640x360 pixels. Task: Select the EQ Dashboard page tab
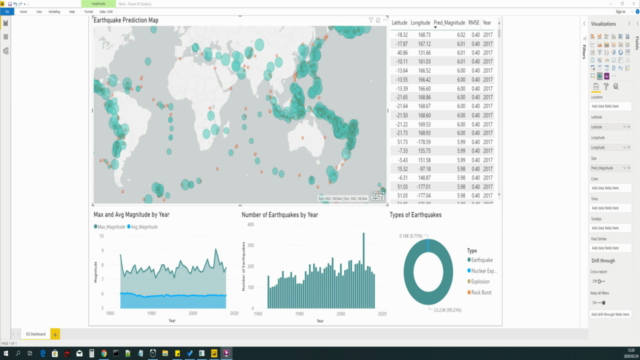(36, 334)
